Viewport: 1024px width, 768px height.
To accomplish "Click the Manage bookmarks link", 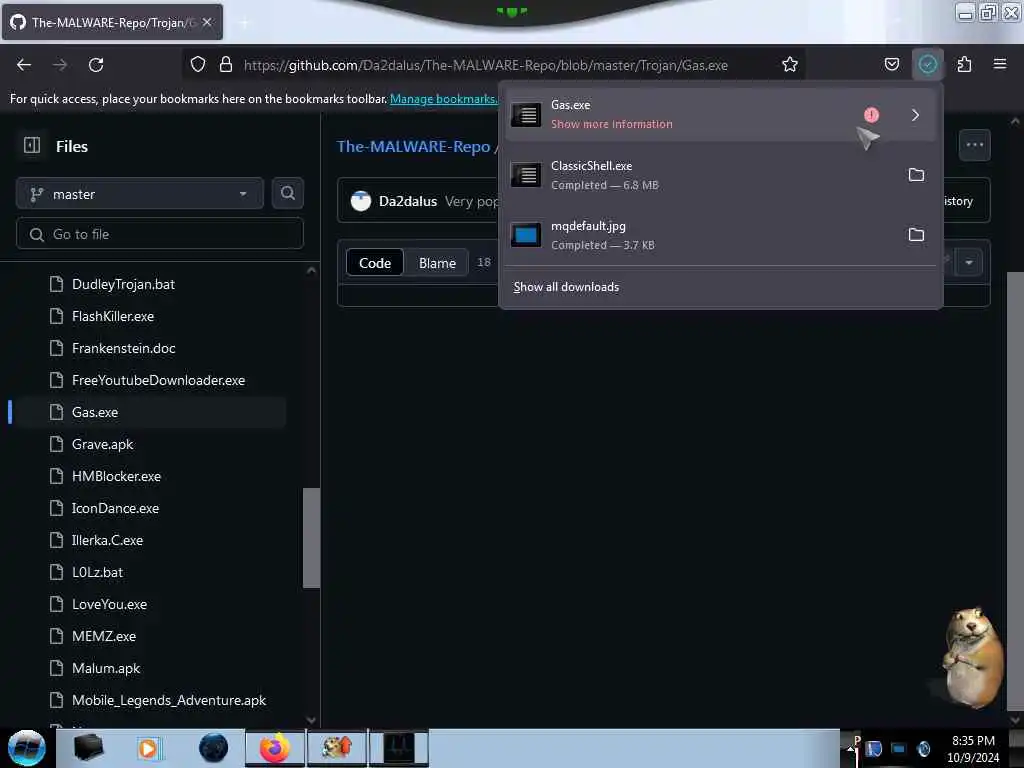I will coord(443,99).
